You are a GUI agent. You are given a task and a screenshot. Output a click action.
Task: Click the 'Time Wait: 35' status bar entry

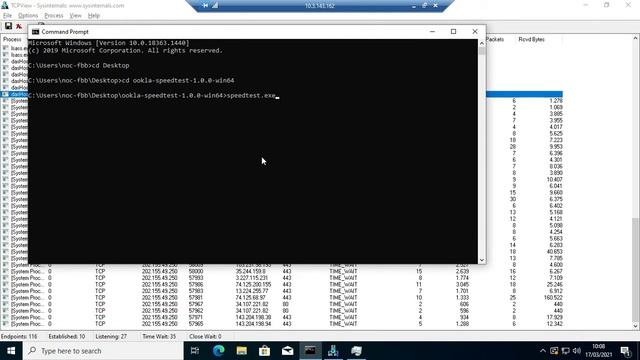[159, 336]
